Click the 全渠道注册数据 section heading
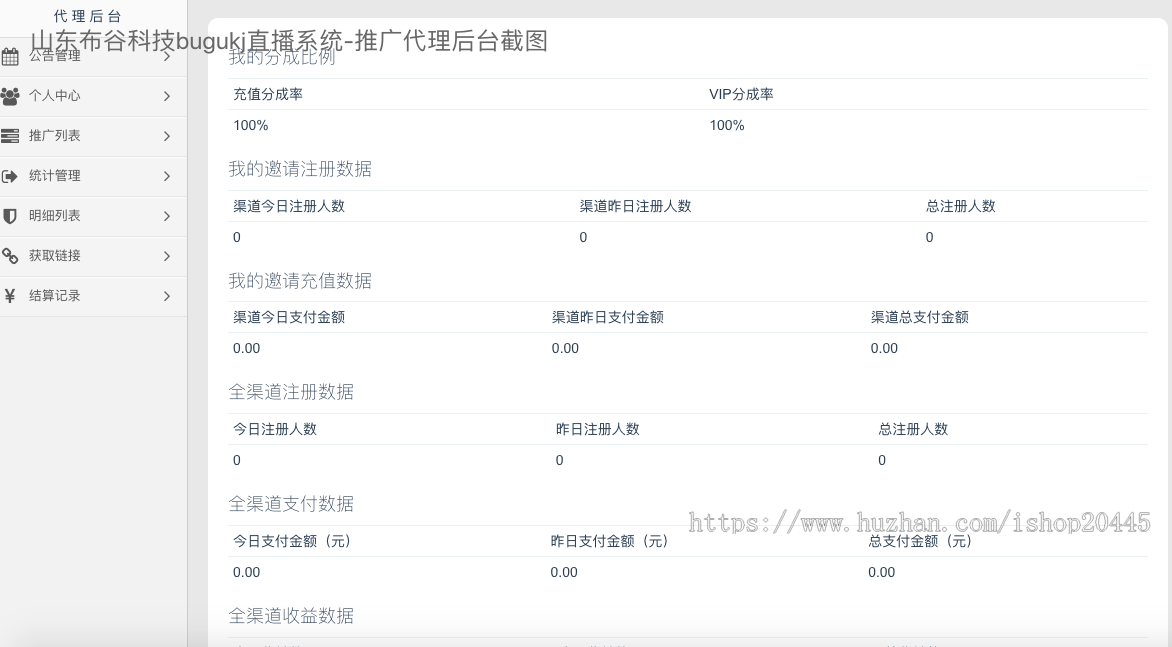 pyautogui.click(x=291, y=392)
